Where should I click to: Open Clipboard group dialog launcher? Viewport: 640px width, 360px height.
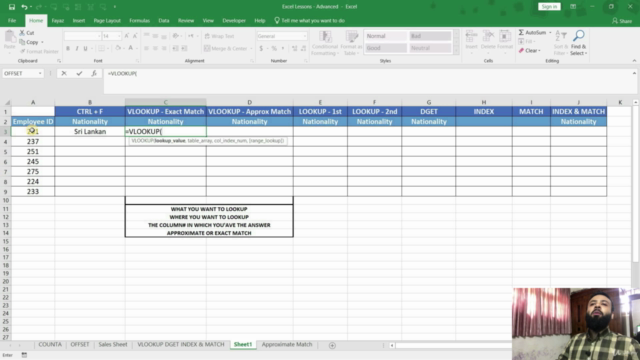click(59, 61)
